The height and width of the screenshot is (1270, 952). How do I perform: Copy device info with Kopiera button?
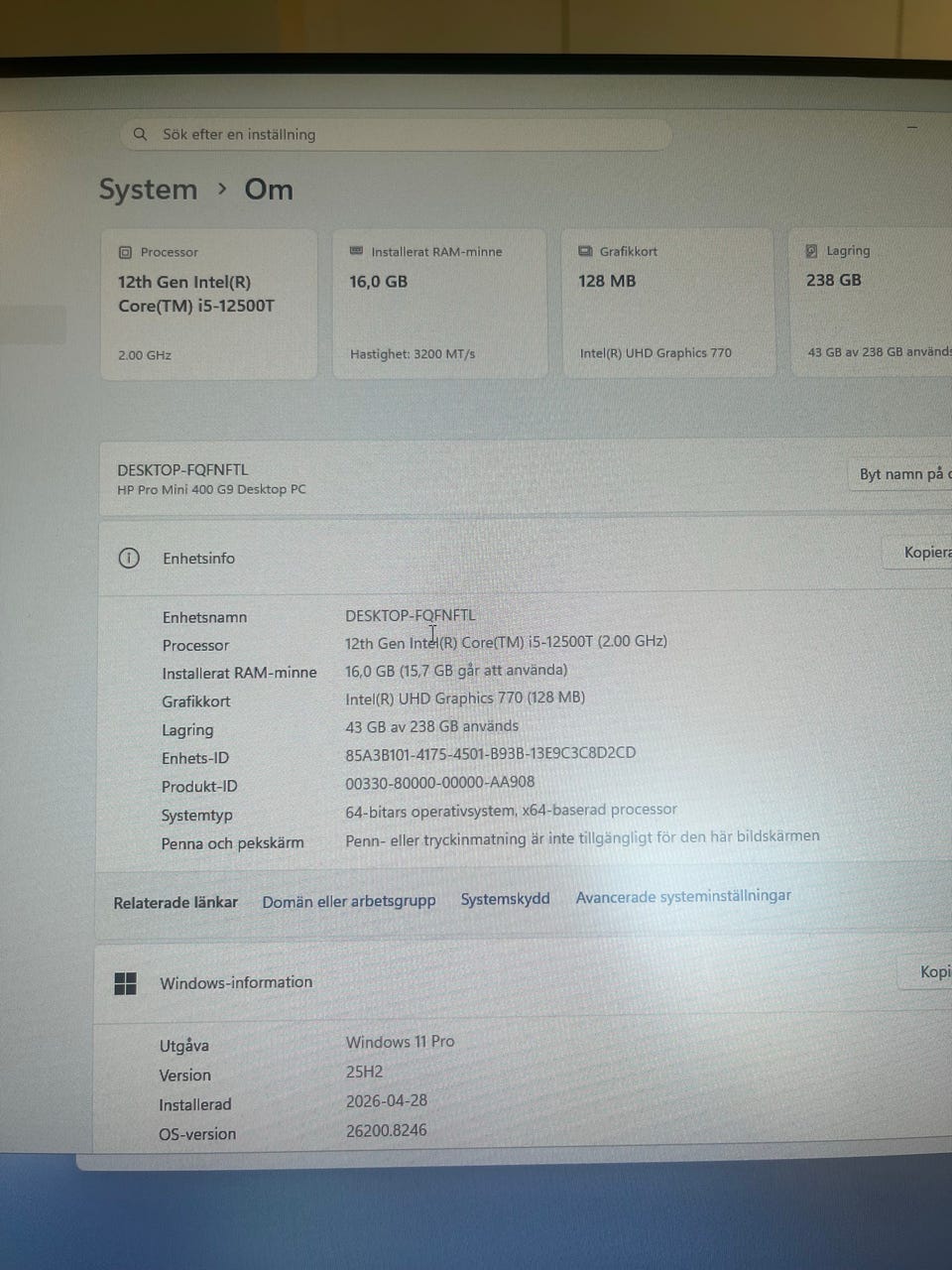(x=924, y=553)
